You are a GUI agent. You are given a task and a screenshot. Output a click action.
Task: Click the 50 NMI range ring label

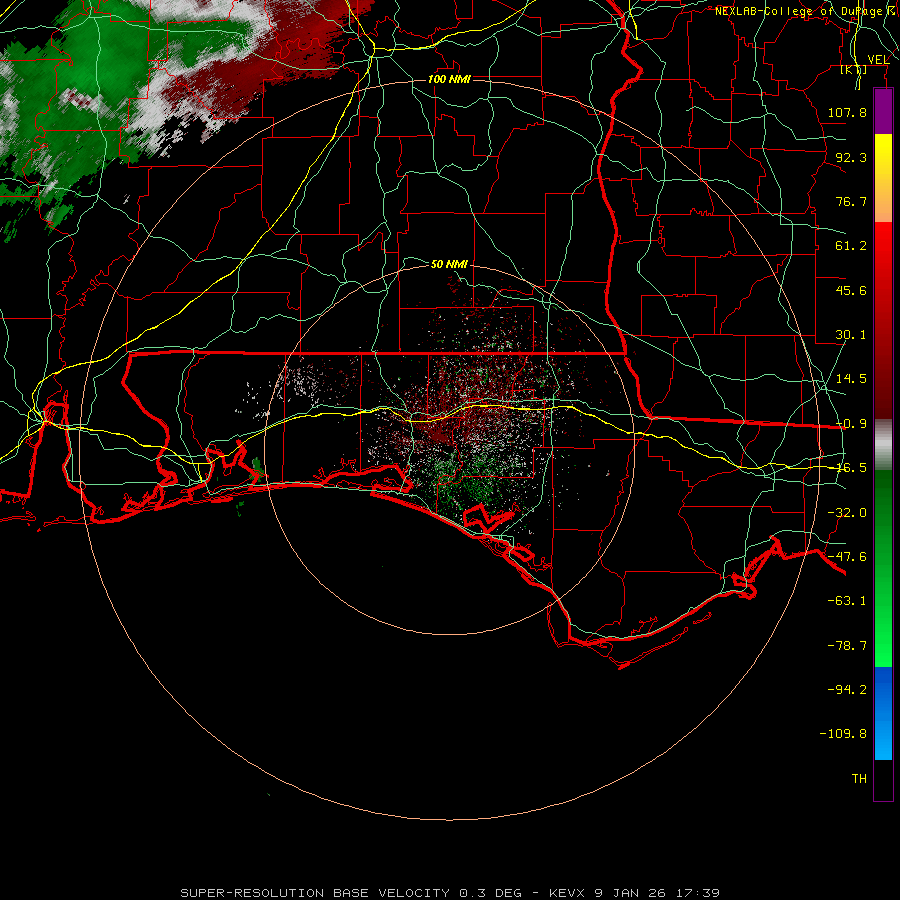pos(449,264)
